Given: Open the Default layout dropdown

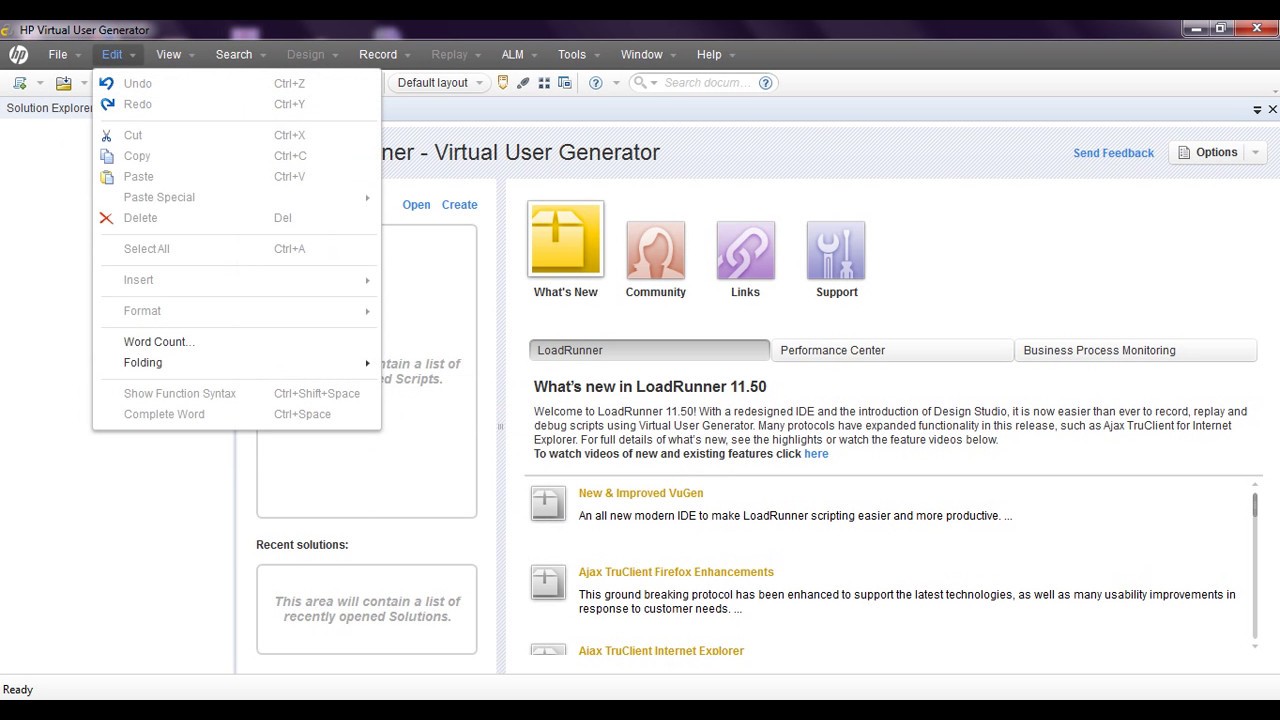Looking at the screenshot, I should [x=439, y=83].
